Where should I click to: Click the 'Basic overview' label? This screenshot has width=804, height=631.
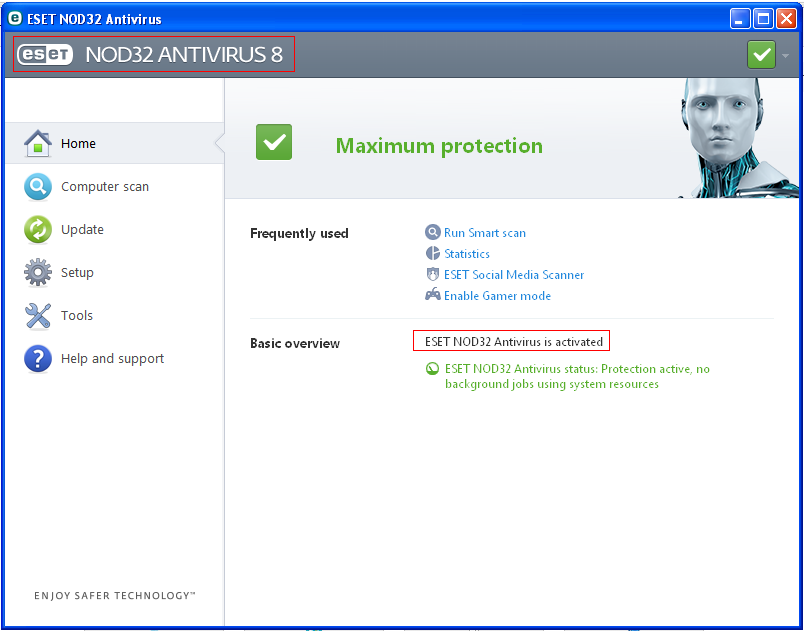point(295,343)
